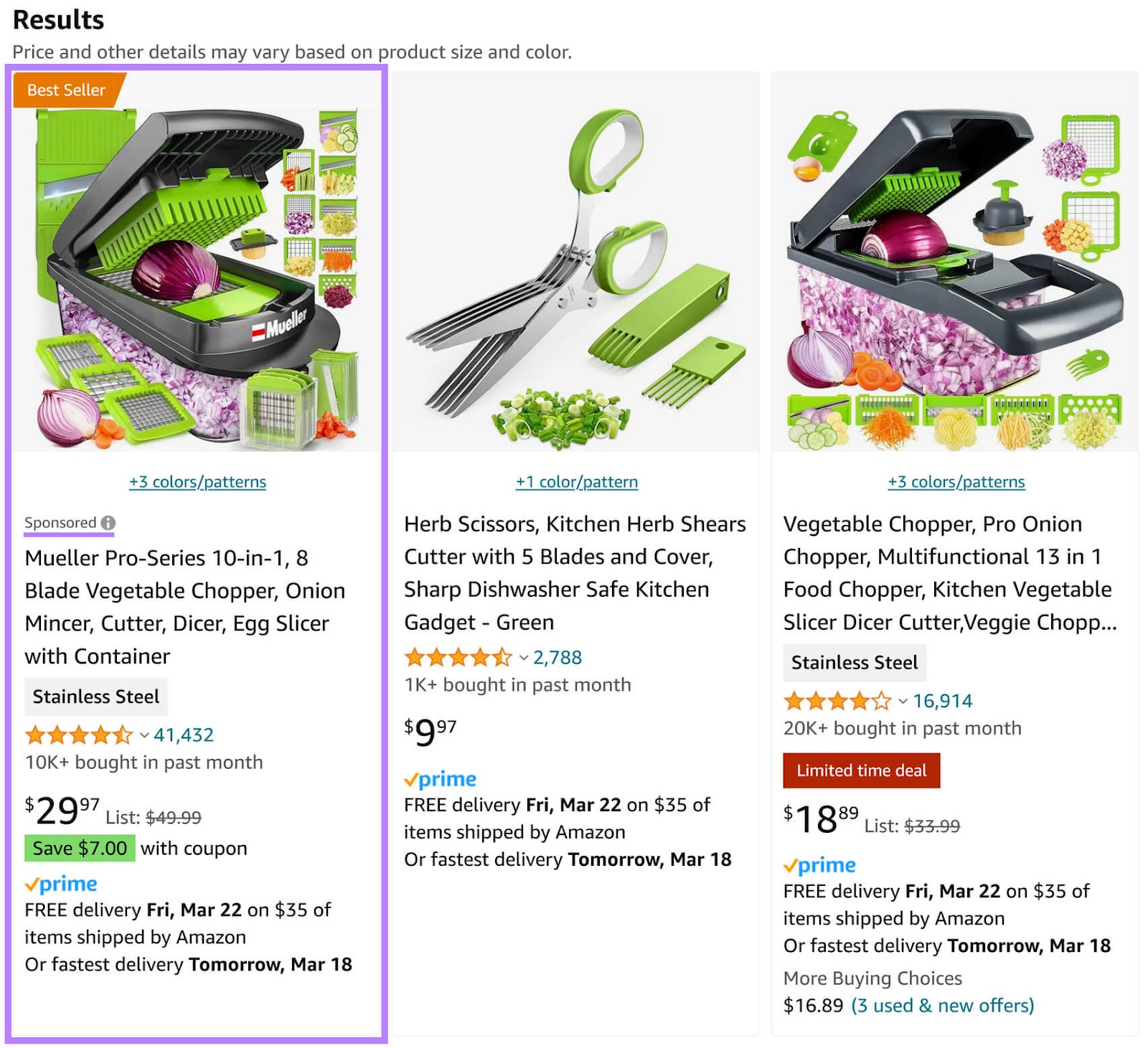The height and width of the screenshot is (1048, 1148).
Task: Click the star rating of Vegetable Chopper
Action: (x=836, y=701)
